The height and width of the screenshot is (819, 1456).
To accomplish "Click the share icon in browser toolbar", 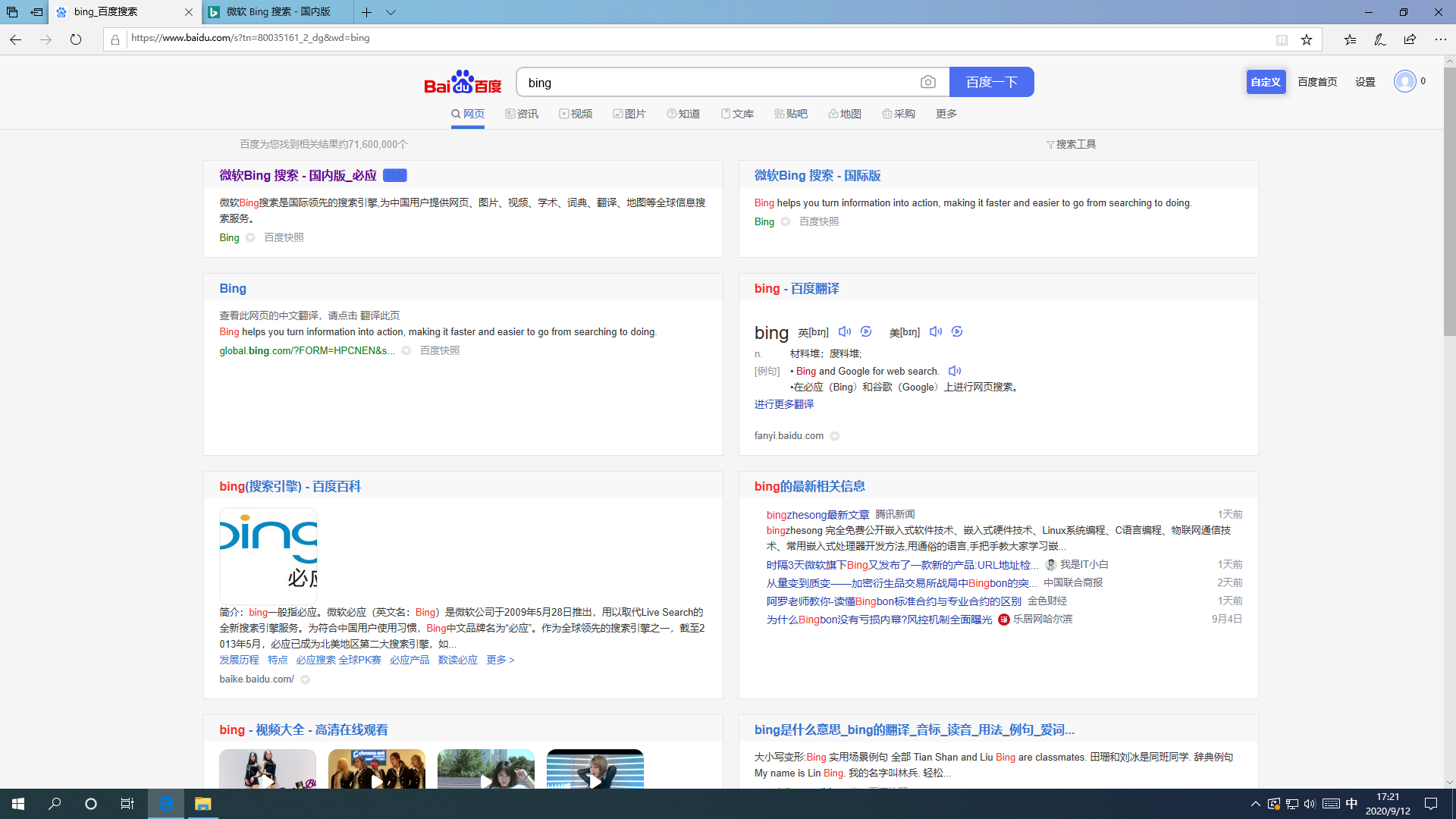I will point(1410,39).
